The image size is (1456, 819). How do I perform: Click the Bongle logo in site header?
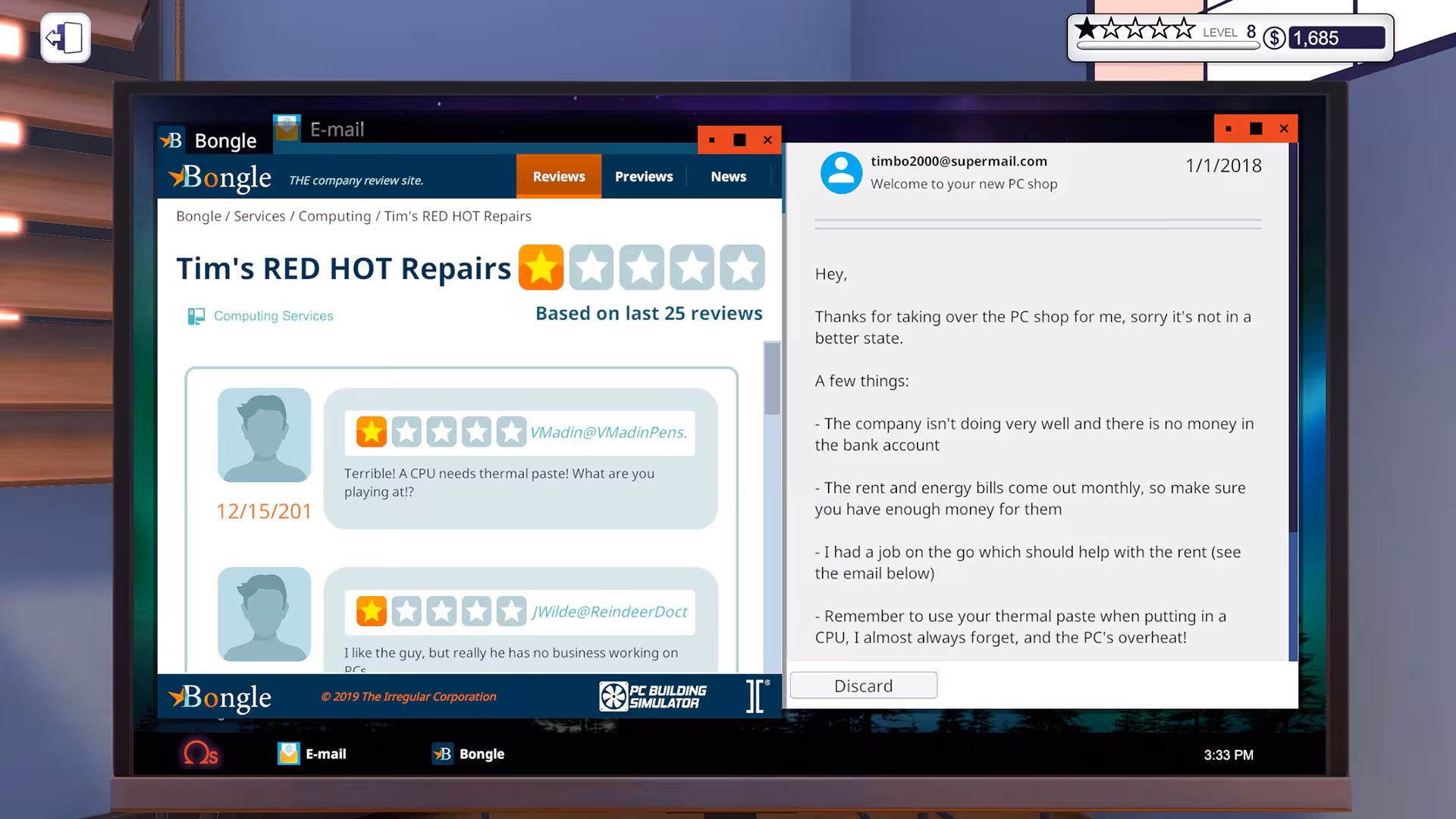[220, 178]
